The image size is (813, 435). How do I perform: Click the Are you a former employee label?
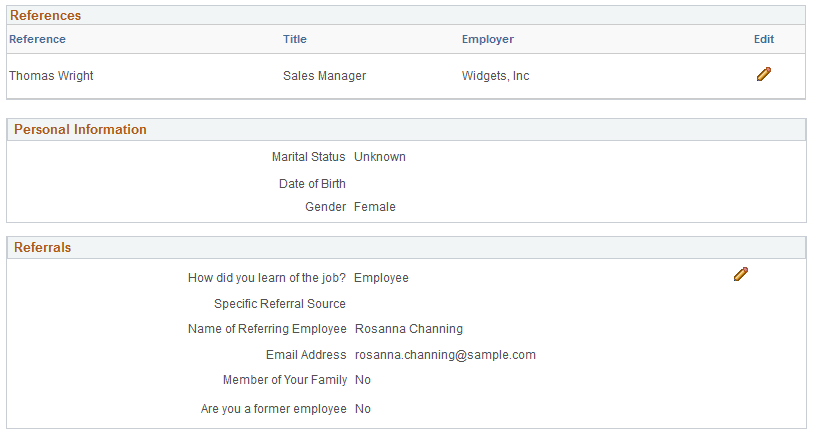(x=274, y=409)
